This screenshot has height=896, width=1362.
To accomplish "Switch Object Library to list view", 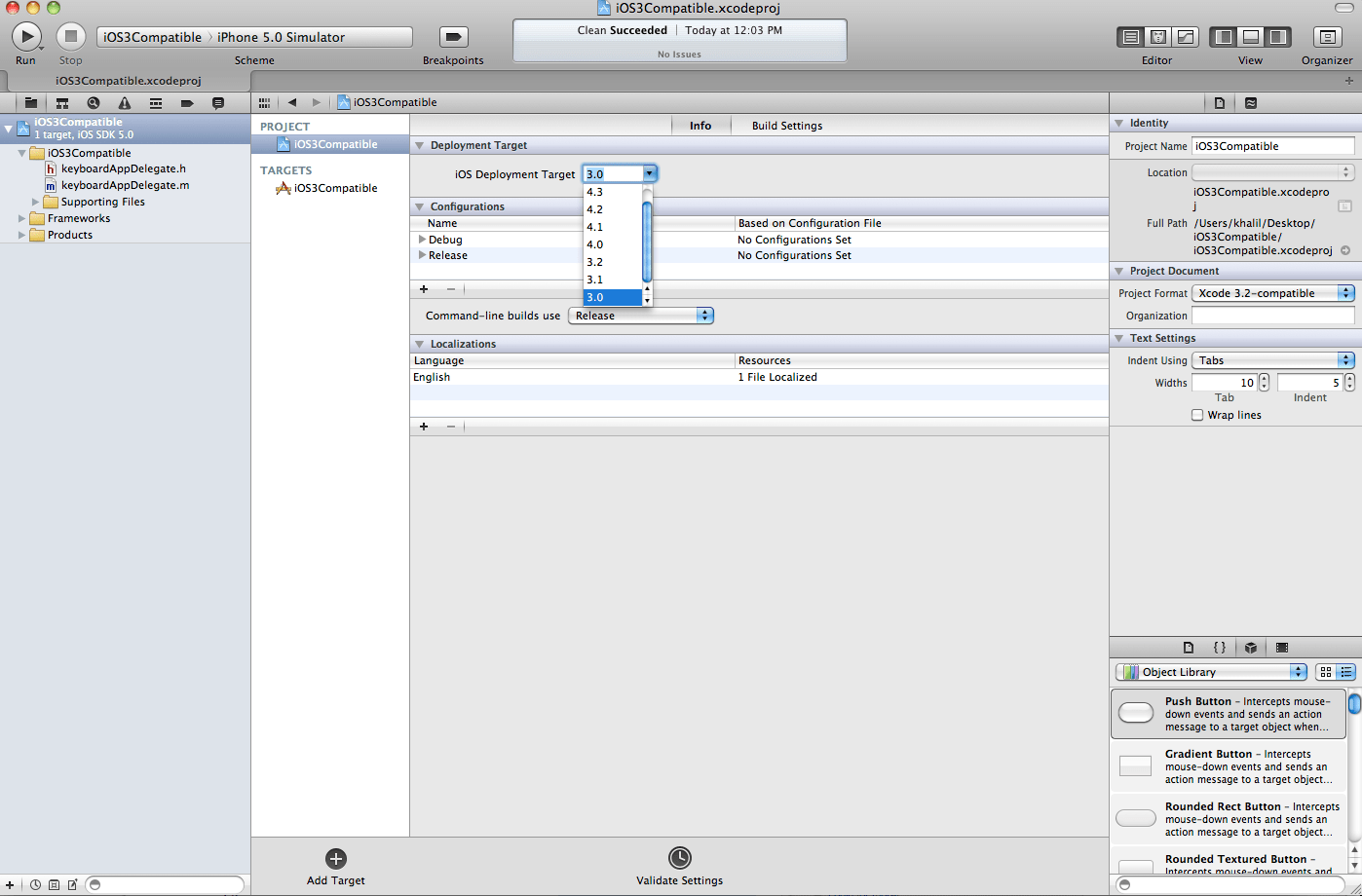I will tap(1345, 672).
